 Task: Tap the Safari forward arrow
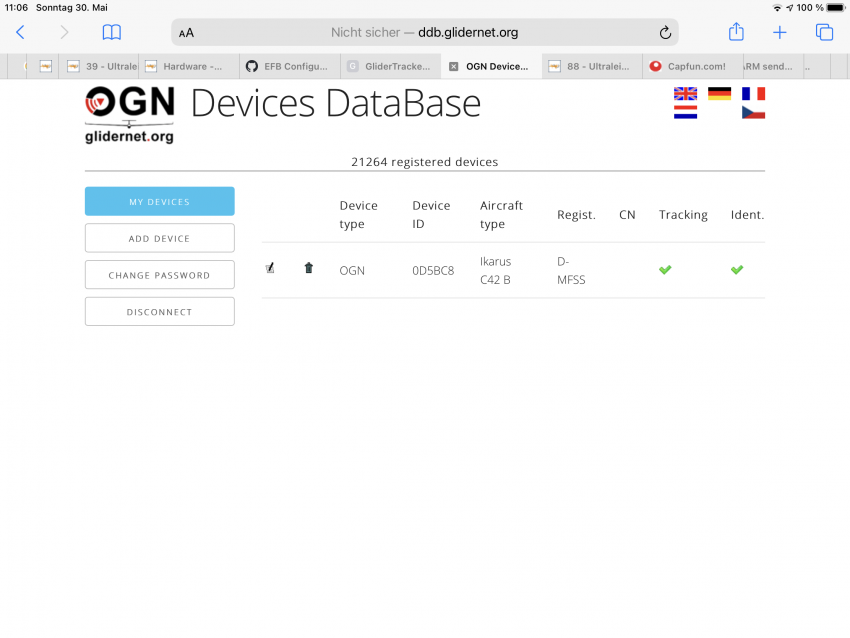click(x=64, y=33)
